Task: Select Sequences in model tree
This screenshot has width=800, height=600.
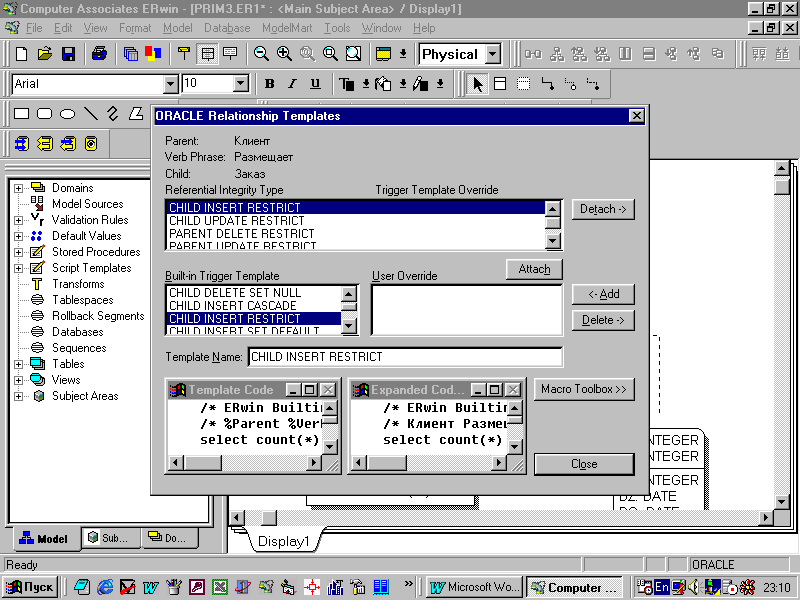Action: (79, 348)
